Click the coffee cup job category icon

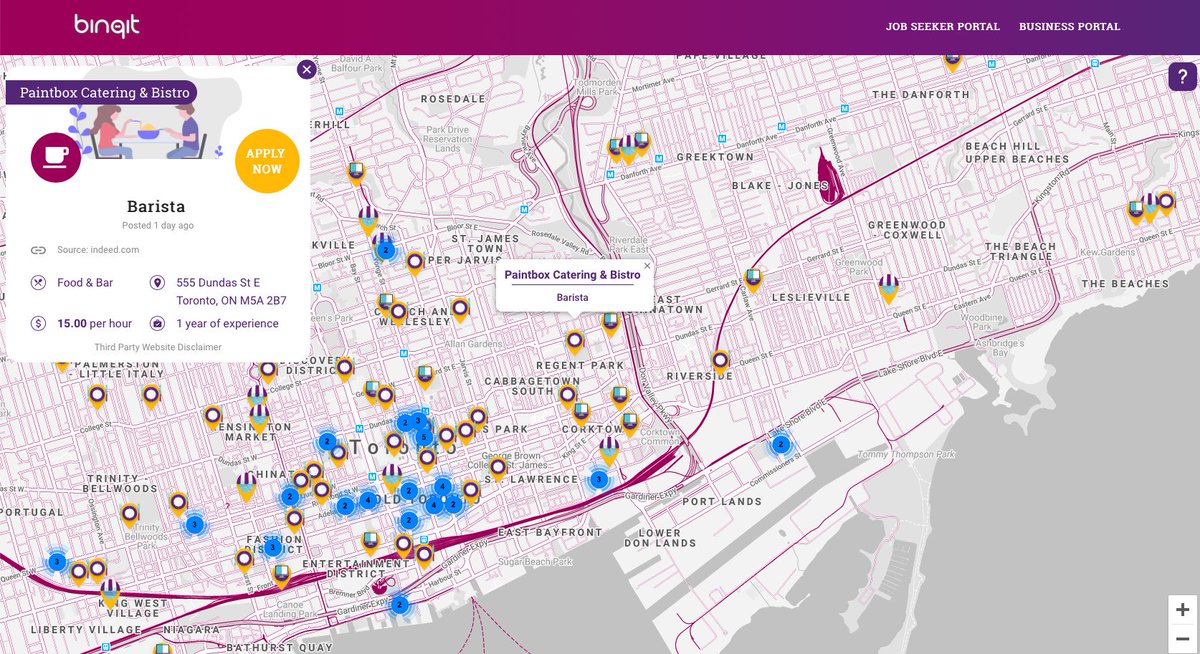tap(56, 157)
